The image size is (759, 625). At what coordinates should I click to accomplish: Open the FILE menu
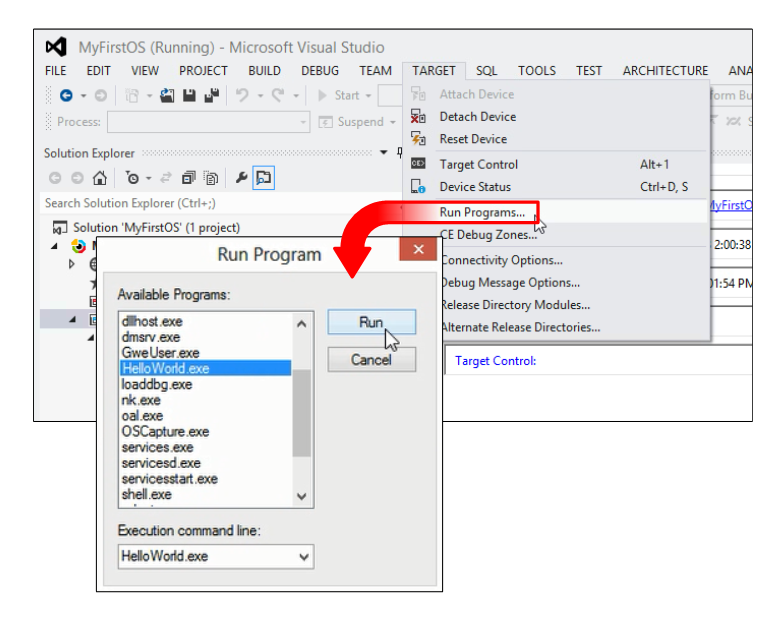pos(56,71)
